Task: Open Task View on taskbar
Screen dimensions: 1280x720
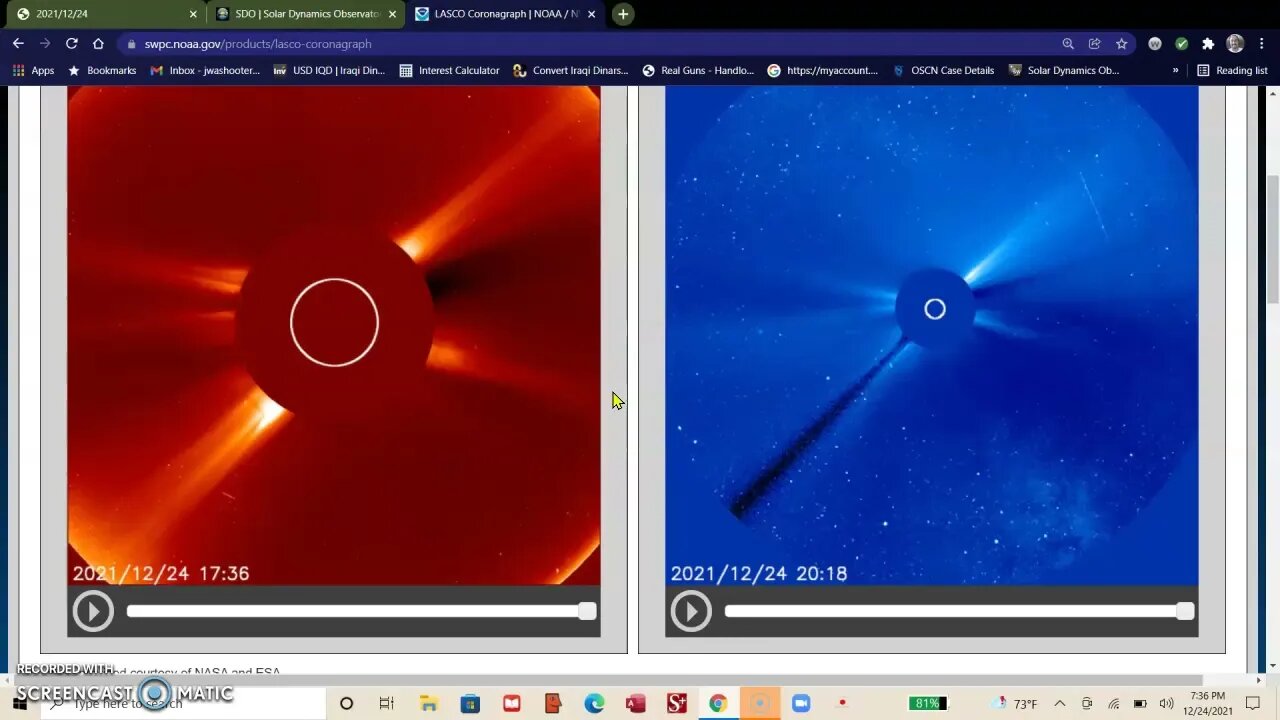Action: 387,704
